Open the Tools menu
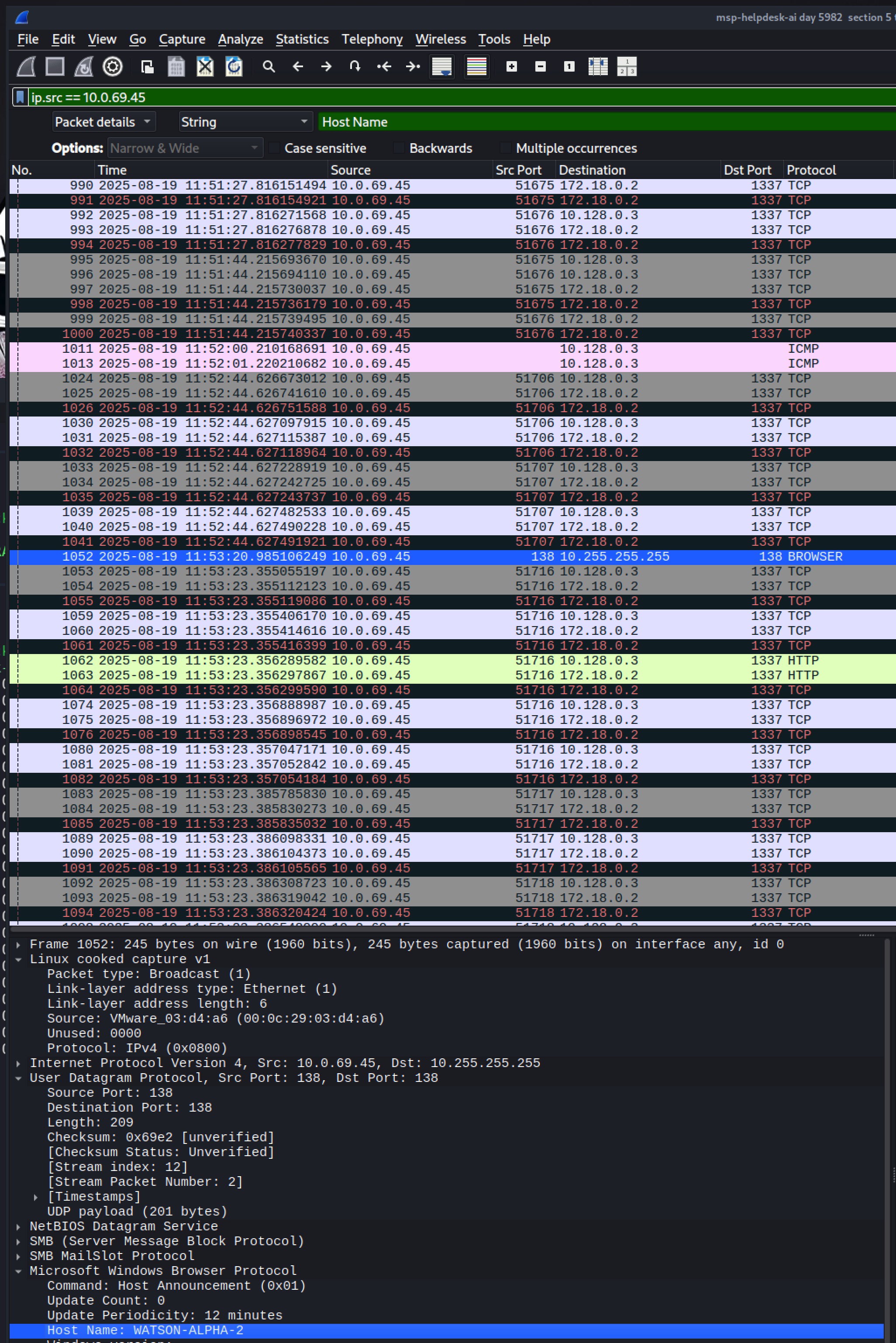The width and height of the screenshot is (896, 1343). 494,39
